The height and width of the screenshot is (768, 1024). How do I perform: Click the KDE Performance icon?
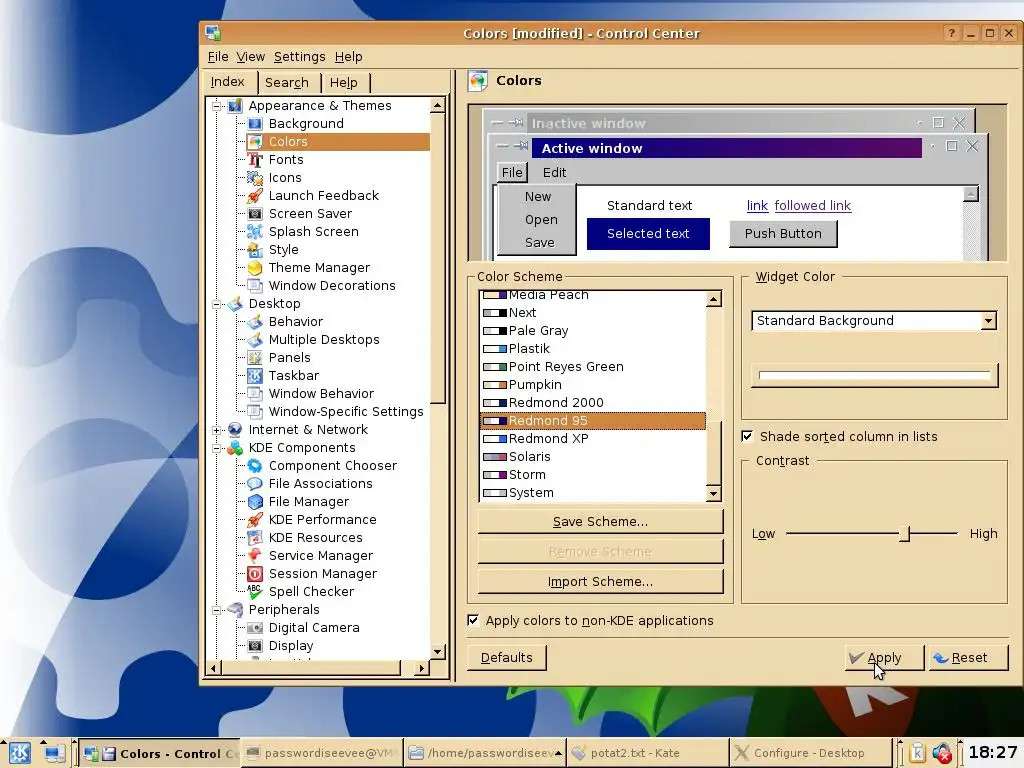pos(255,520)
